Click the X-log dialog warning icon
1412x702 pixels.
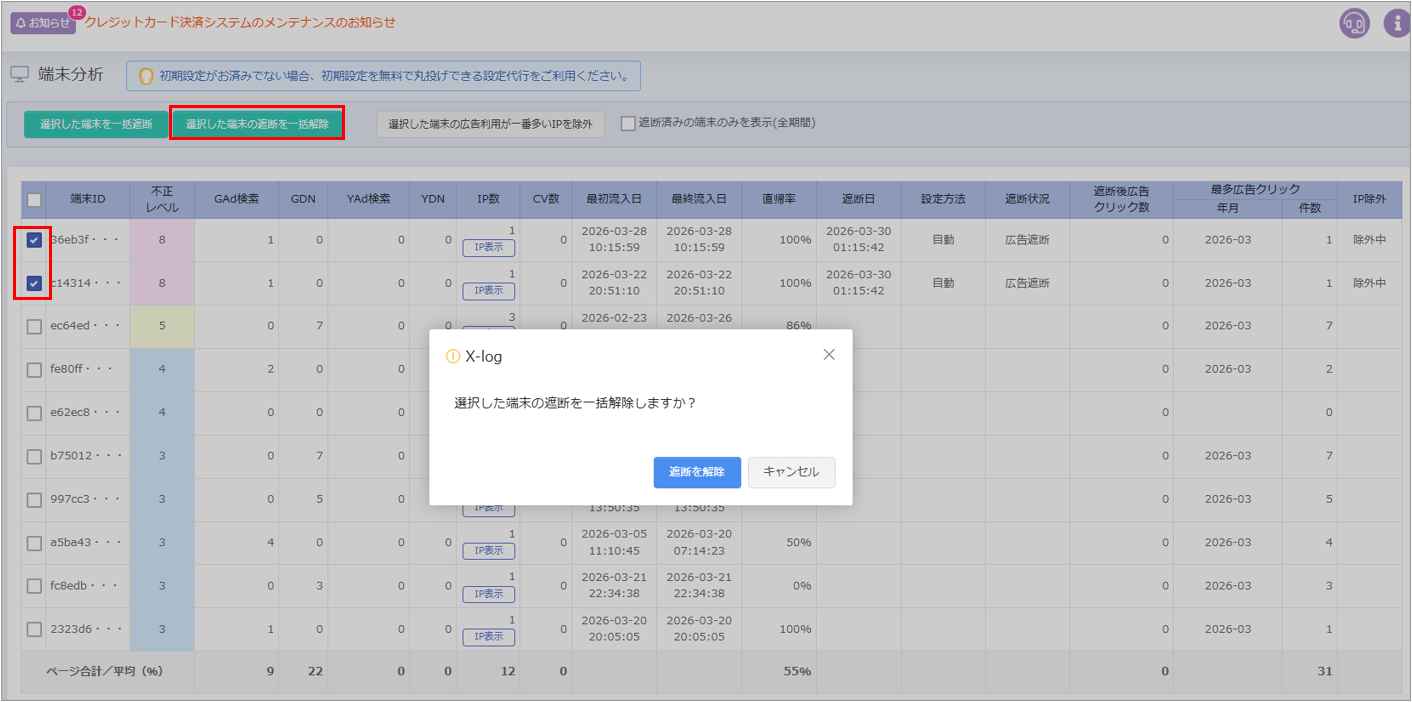pyautogui.click(x=453, y=356)
